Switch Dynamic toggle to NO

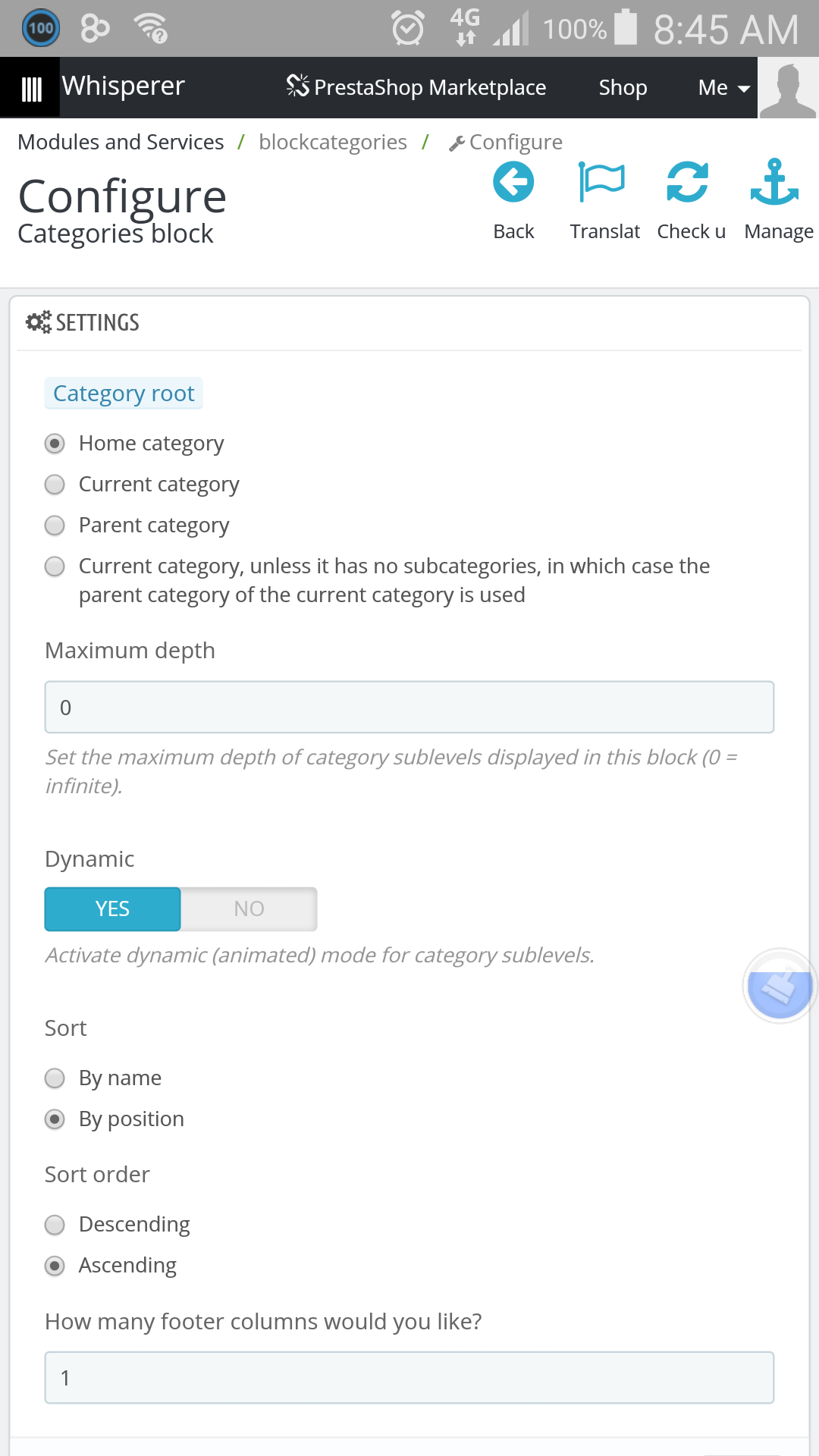249,909
